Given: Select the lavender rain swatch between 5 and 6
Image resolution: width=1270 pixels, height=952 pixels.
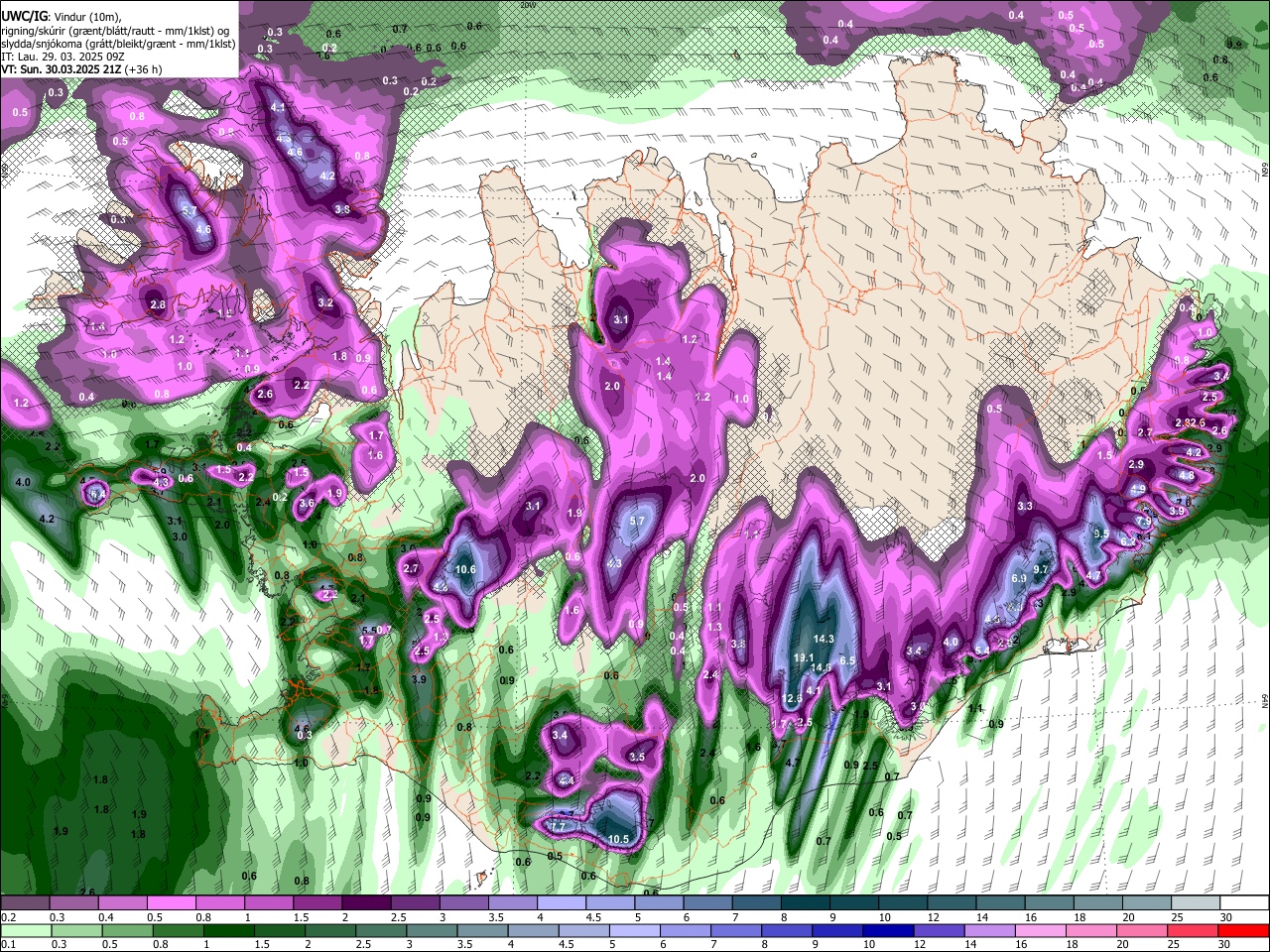Looking at the screenshot, I should [635, 930].
